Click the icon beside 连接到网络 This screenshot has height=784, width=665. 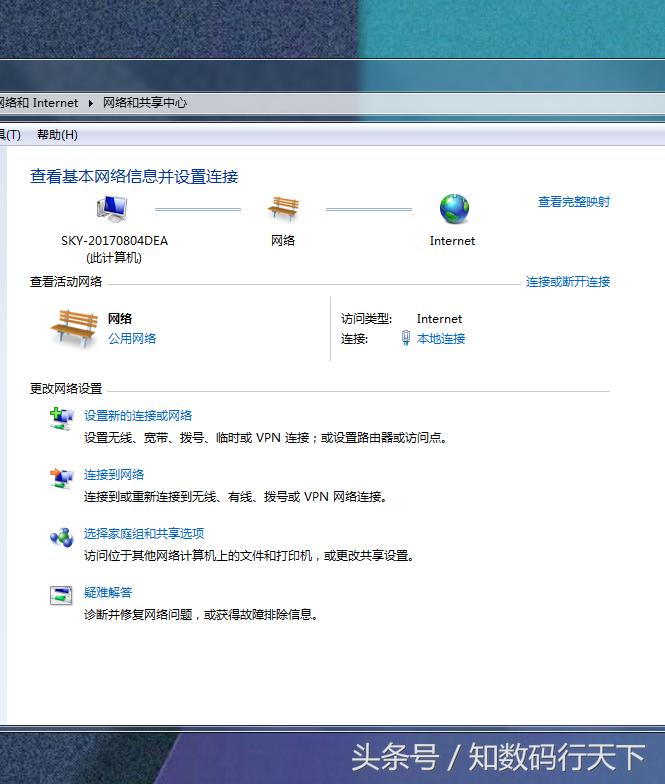61,478
